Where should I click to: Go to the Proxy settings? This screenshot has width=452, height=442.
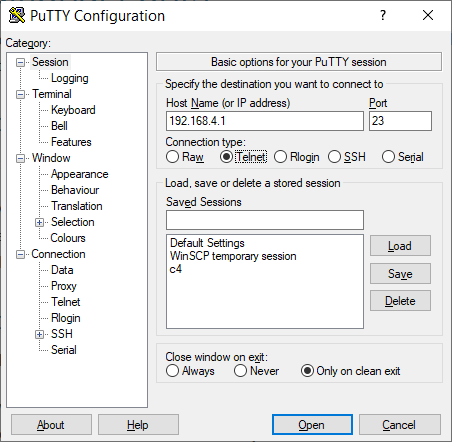pos(64,286)
